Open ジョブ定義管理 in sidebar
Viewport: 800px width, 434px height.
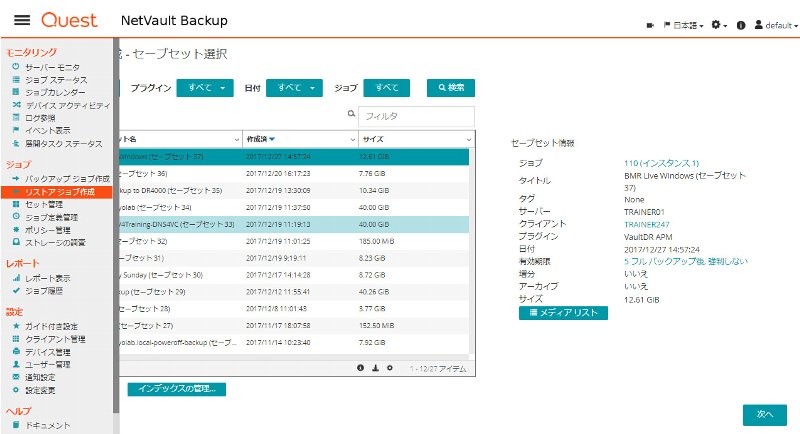coord(52,217)
